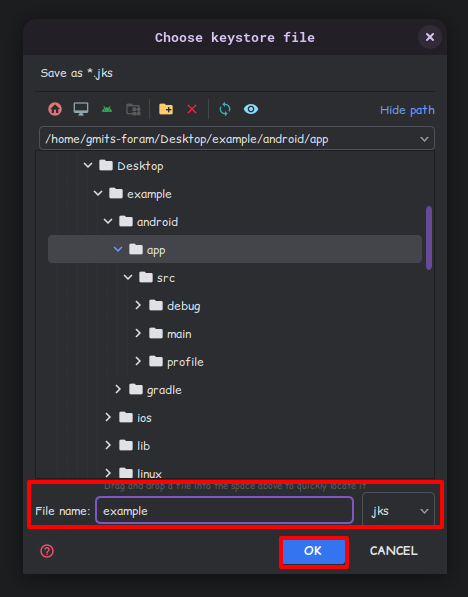Open the path history dropdown
The height and width of the screenshot is (597, 468).
tap(424, 139)
